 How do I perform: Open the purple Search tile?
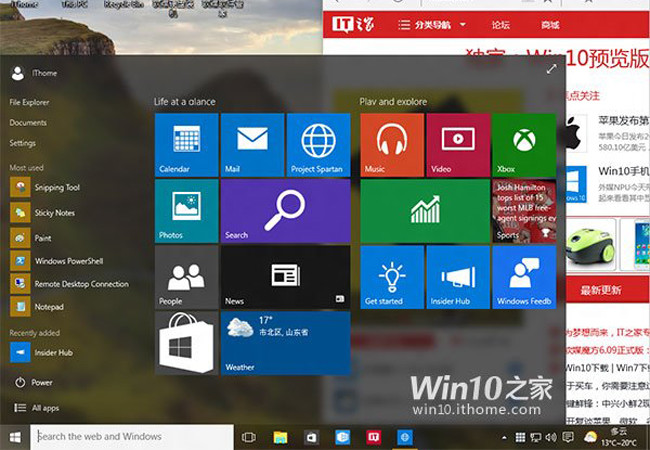(286, 211)
